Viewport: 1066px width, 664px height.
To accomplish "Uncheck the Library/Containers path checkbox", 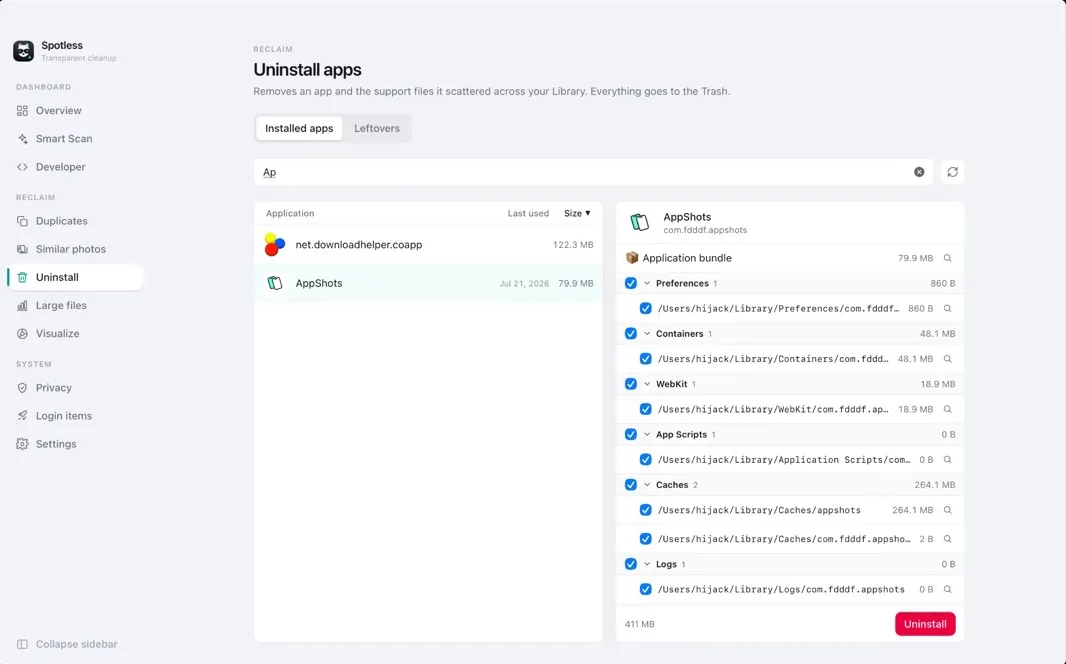I will [645, 359].
